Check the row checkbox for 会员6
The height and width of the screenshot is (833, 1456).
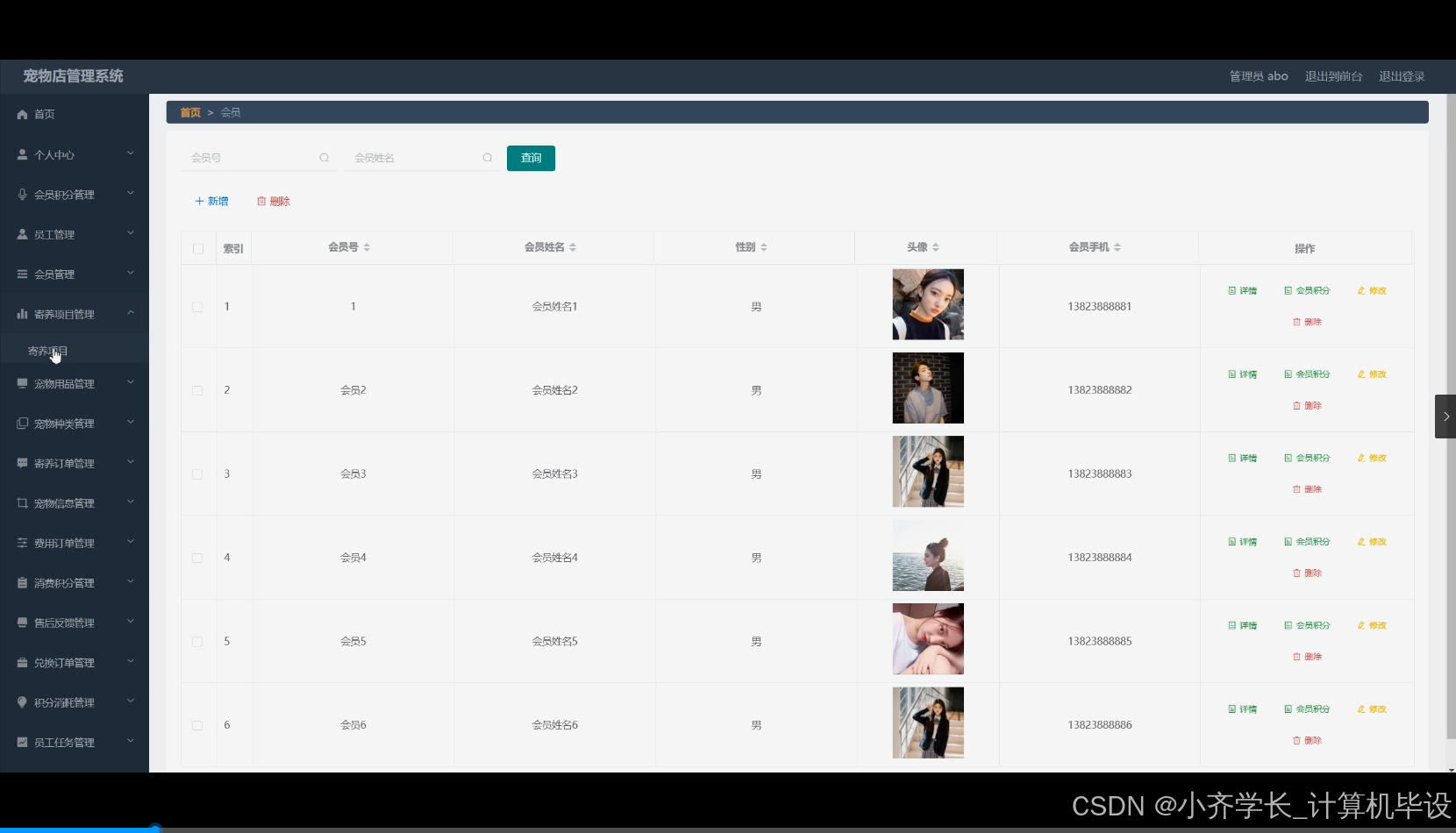click(197, 726)
